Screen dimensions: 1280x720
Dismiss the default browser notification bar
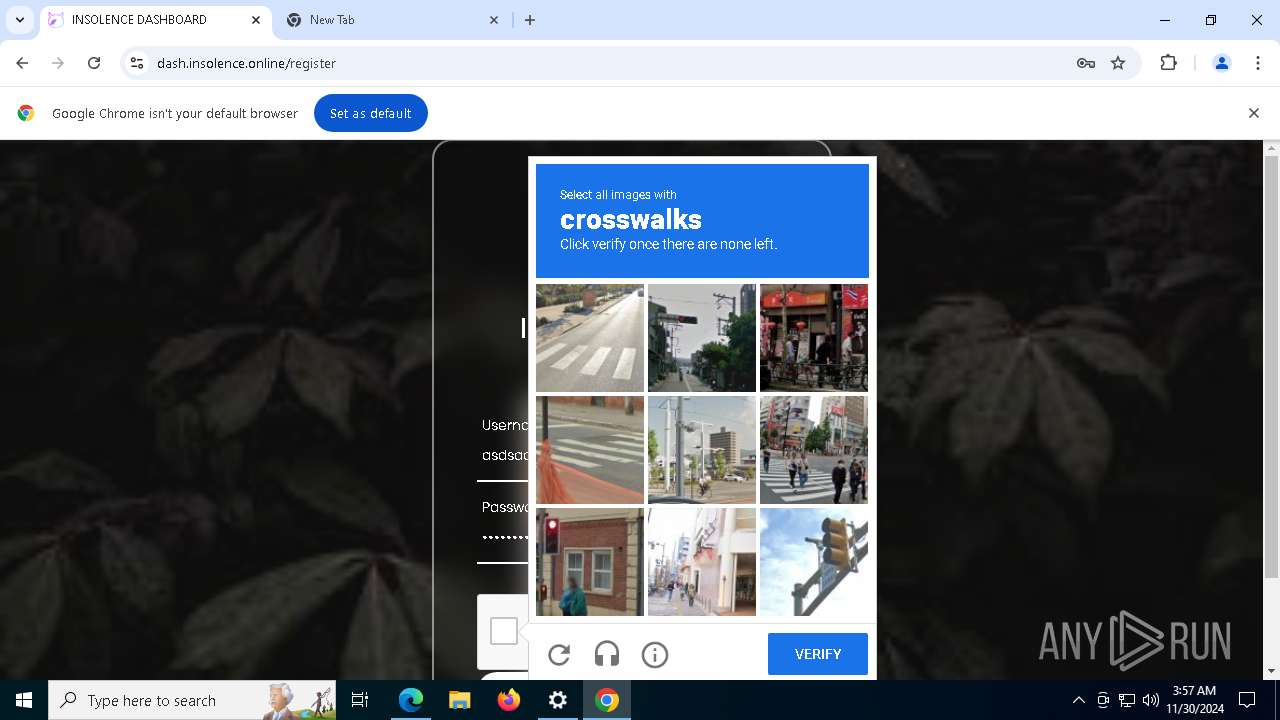[1253, 113]
